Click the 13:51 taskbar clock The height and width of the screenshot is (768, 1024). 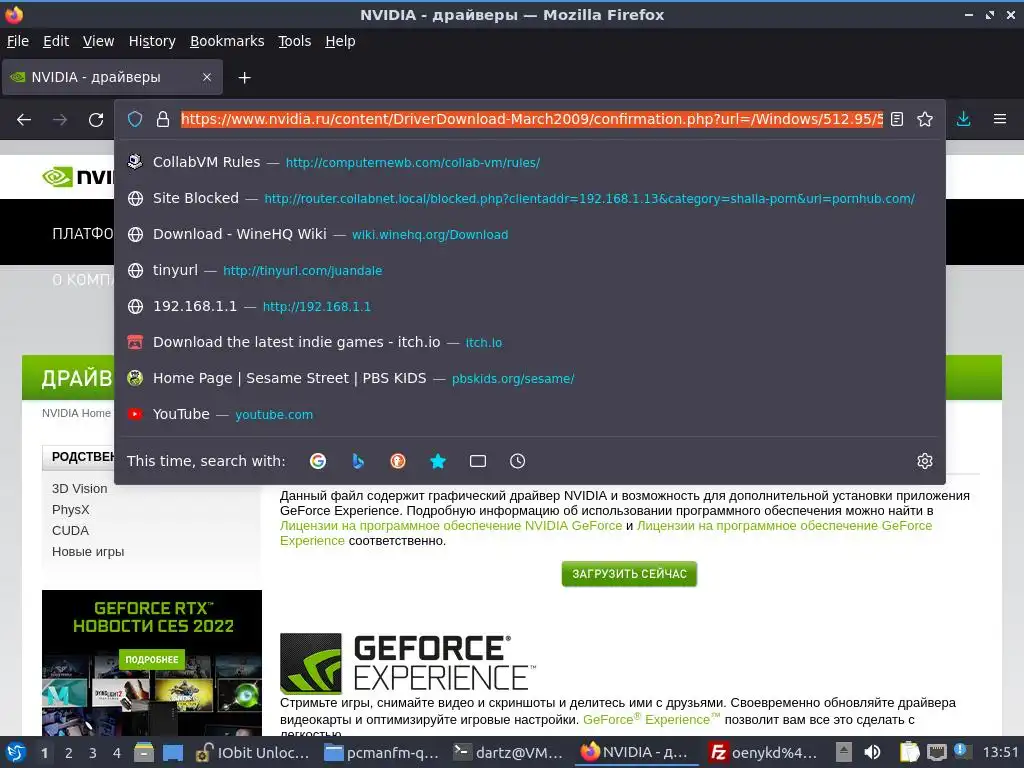(1000, 752)
